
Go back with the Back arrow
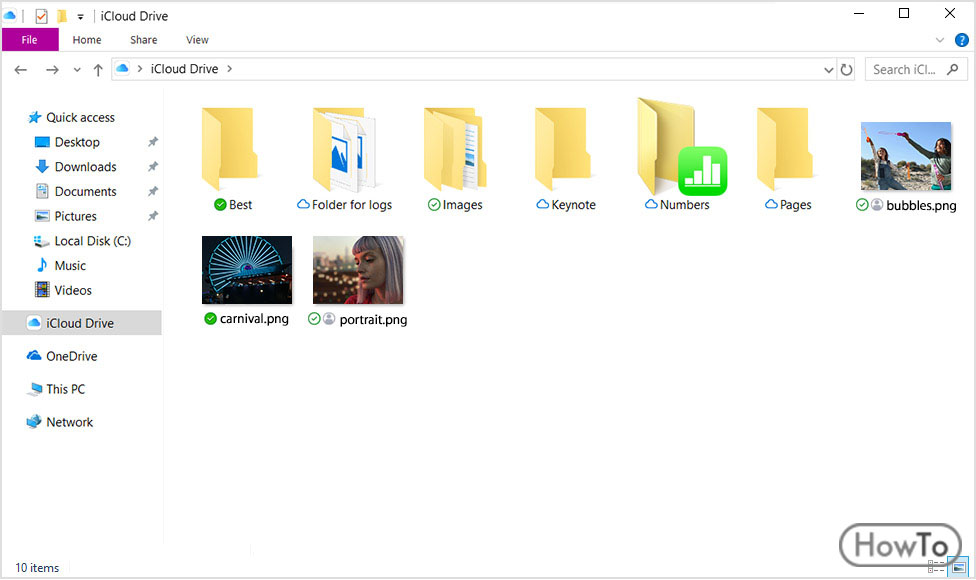point(21,70)
